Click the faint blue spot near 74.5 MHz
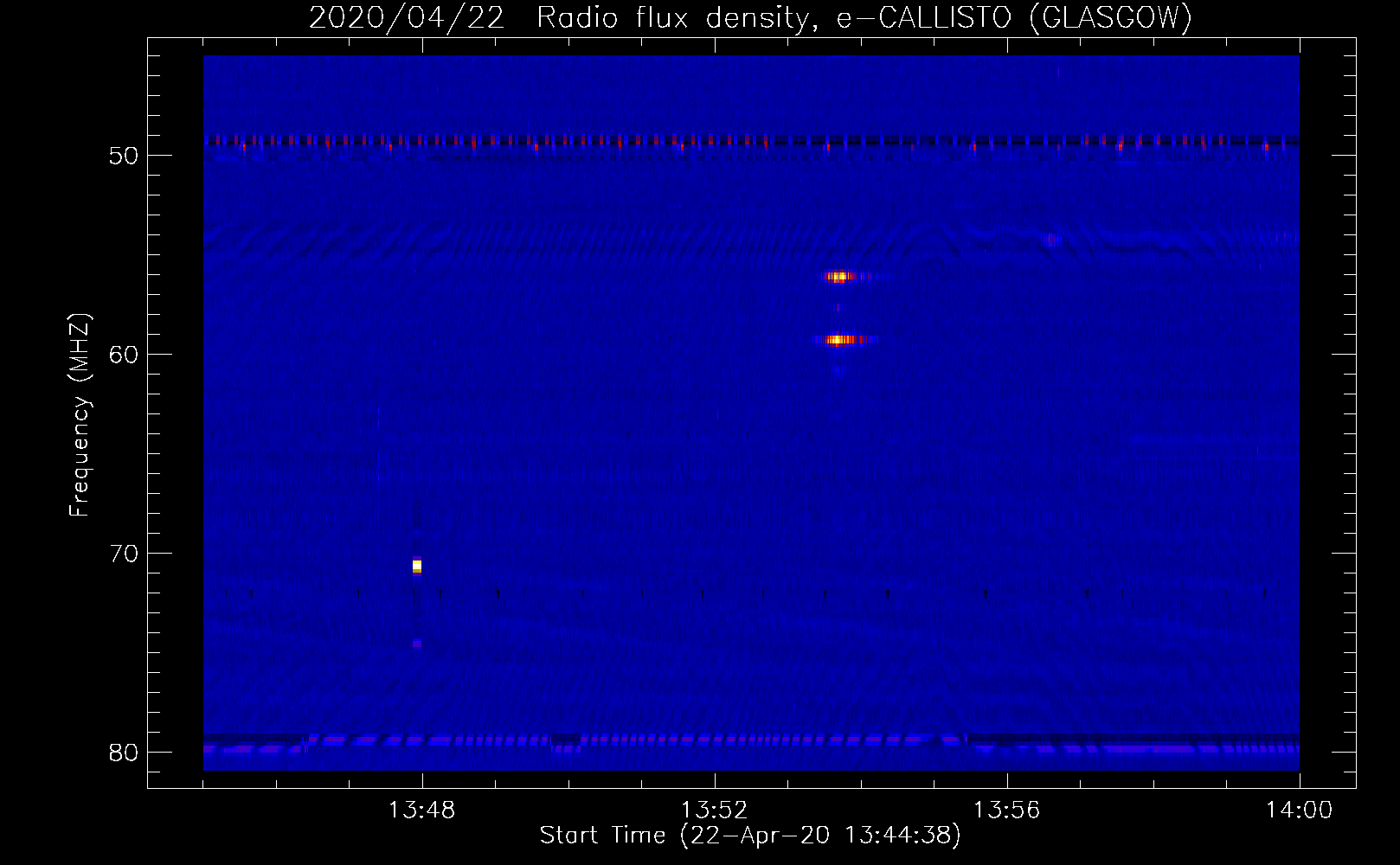The image size is (1400, 865). tap(417, 643)
